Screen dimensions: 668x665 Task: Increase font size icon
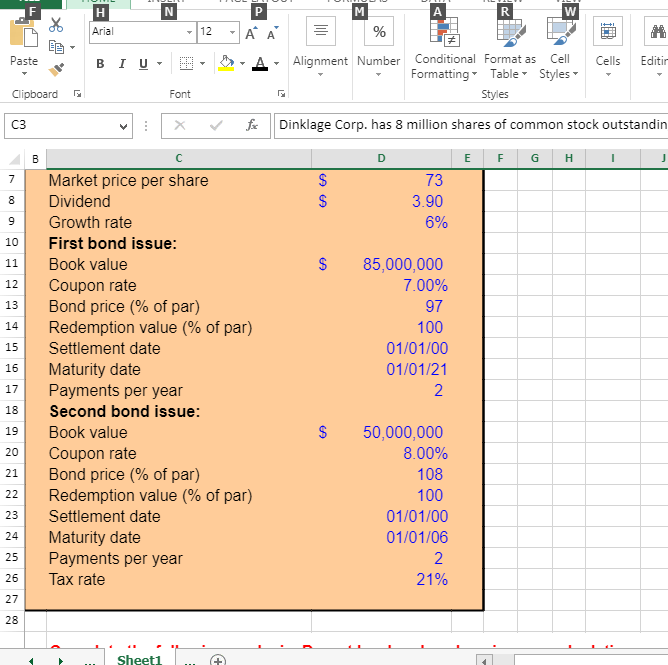(x=251, y=33)
